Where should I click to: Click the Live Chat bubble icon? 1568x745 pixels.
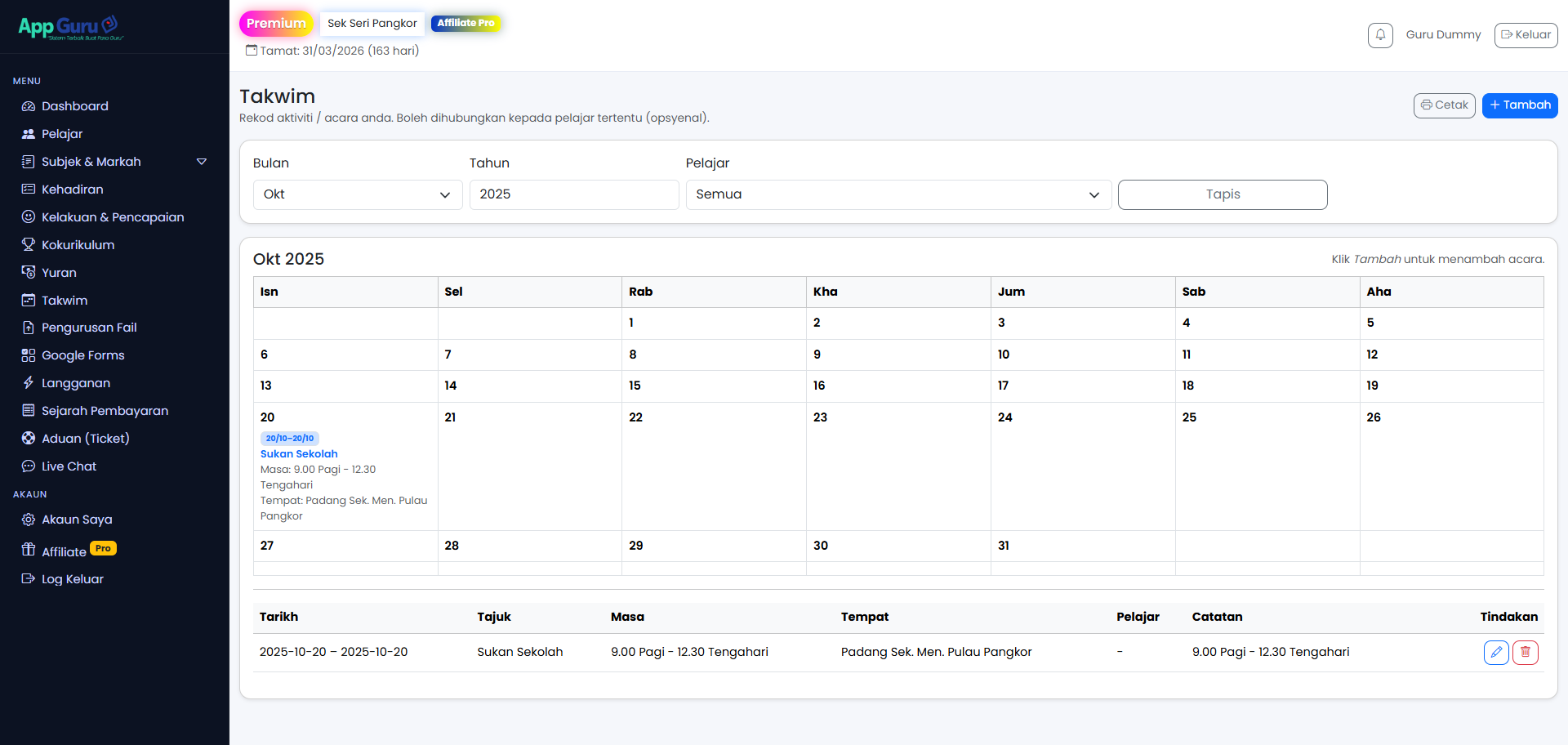[x=29, y=466]
